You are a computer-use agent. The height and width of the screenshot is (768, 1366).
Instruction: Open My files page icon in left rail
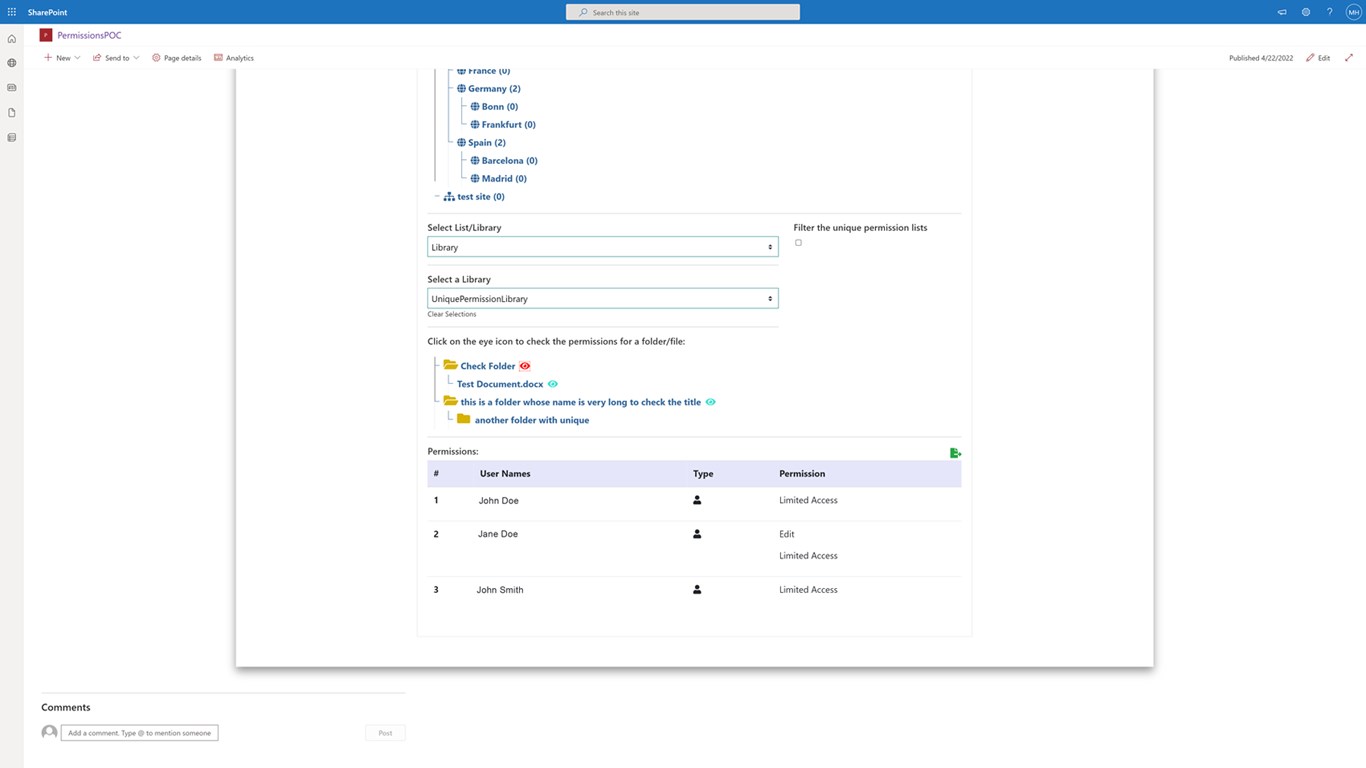tap(12, 113)
